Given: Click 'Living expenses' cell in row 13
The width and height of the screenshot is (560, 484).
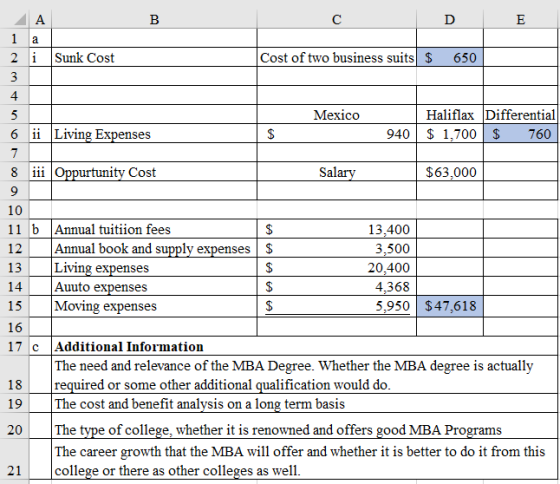Looking at the screenshot, I should [154, 268].
